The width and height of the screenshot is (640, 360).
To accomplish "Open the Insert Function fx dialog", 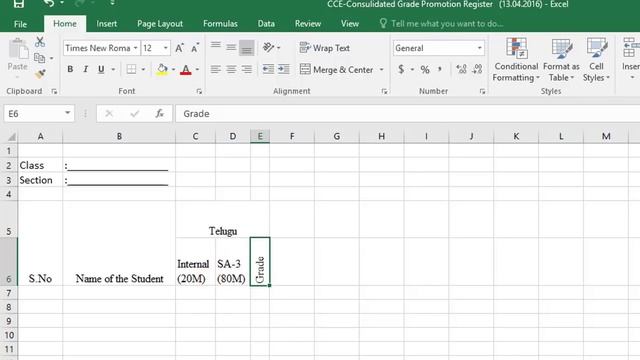I will point(159,113).
